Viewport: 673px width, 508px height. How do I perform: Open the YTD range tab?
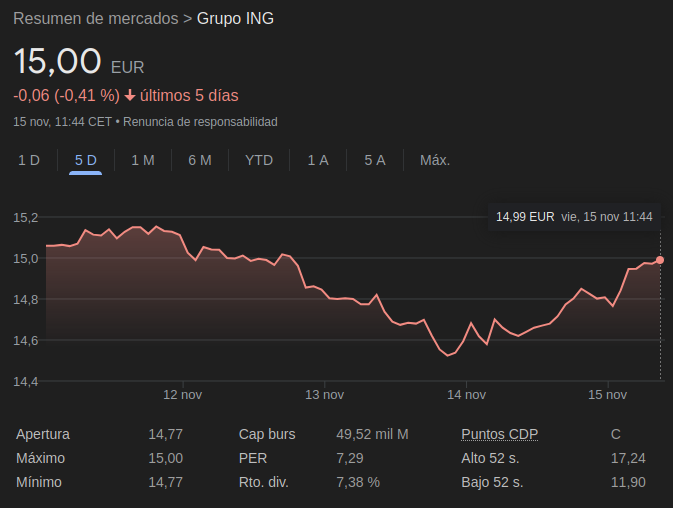point(259,160)
